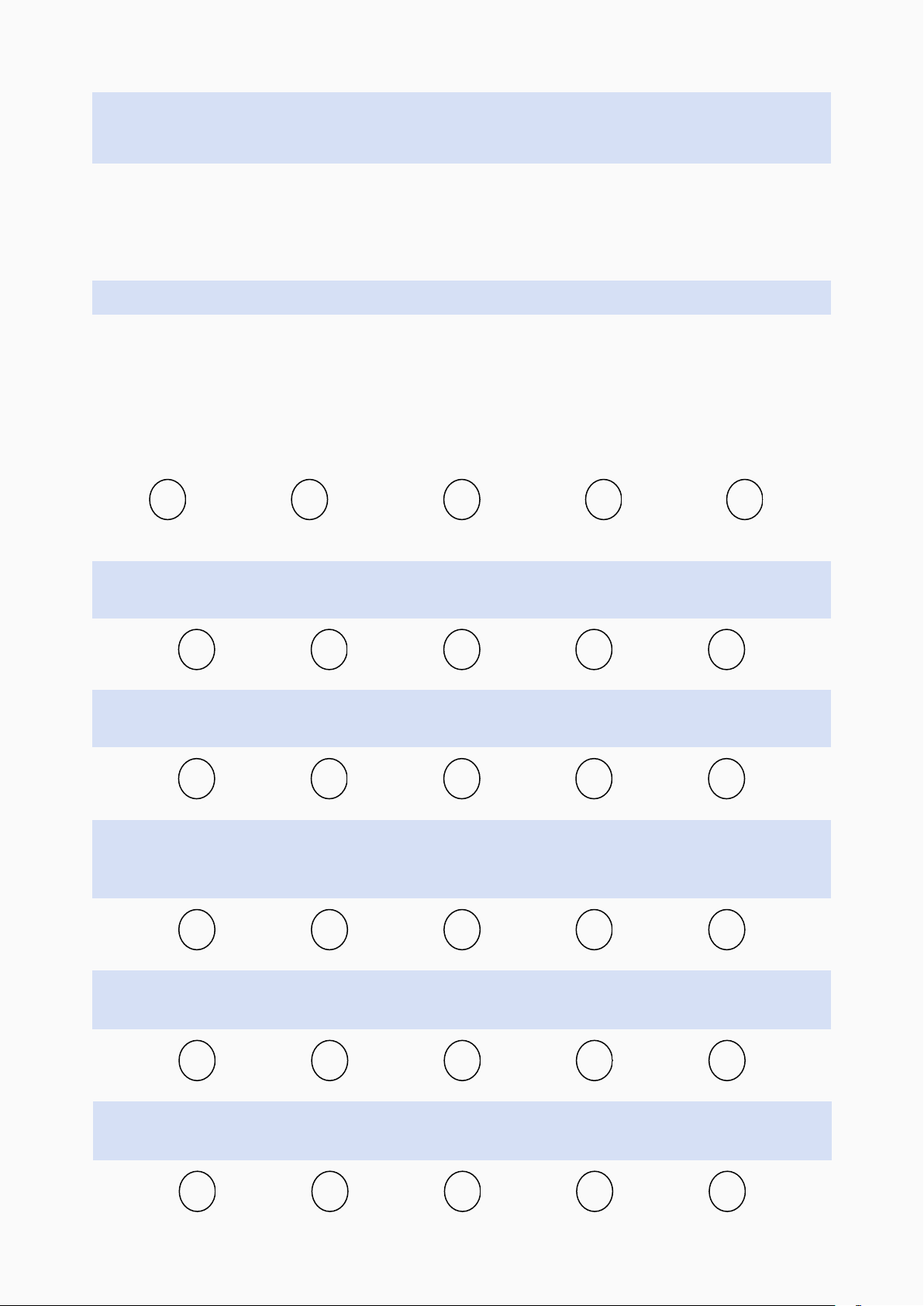Choose middle radio option in the top row
The image size is (924, 1306).
tap(462, 499)
